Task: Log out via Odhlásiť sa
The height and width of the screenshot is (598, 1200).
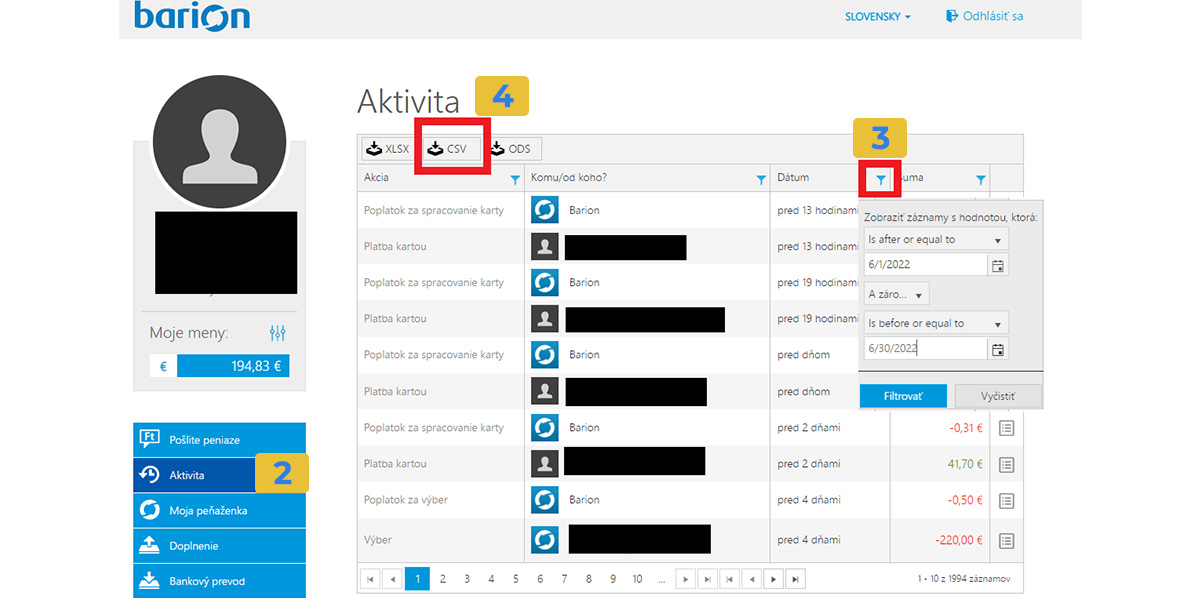Action: [x=983, y=16]
